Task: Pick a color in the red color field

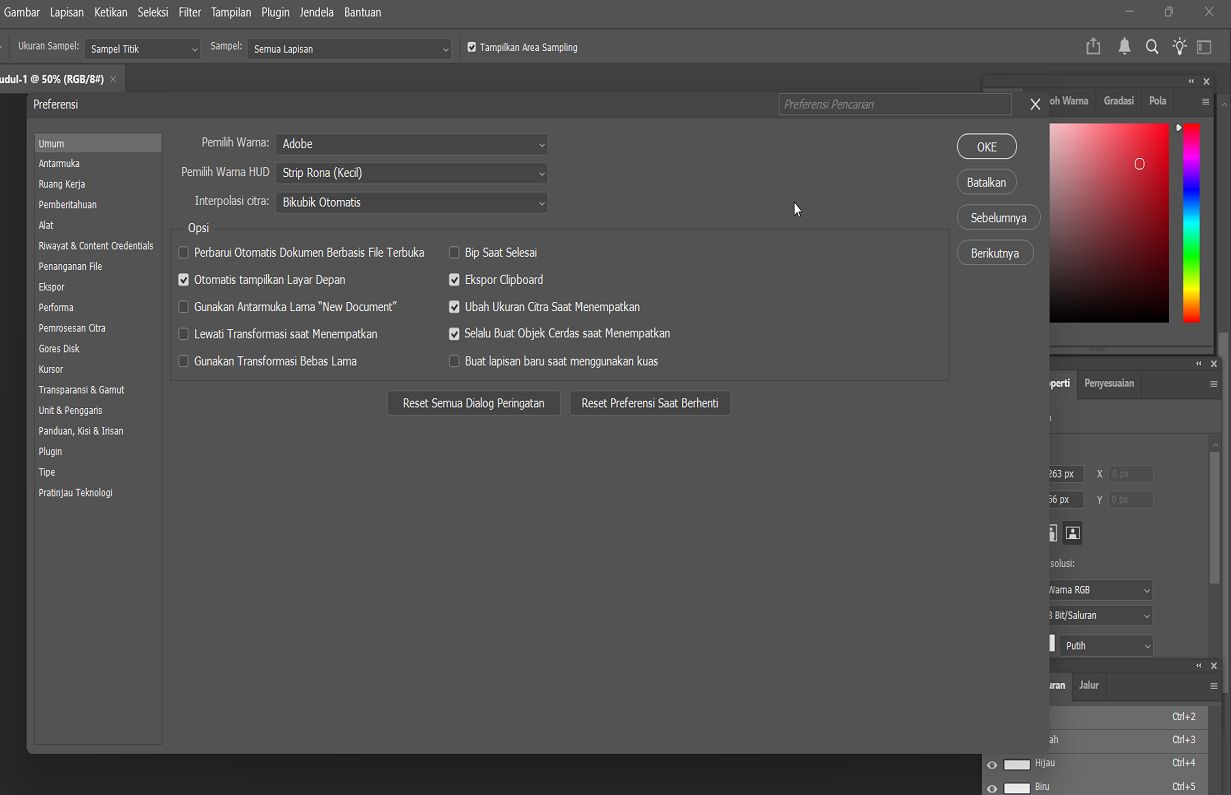Action: click(1109, 222)
